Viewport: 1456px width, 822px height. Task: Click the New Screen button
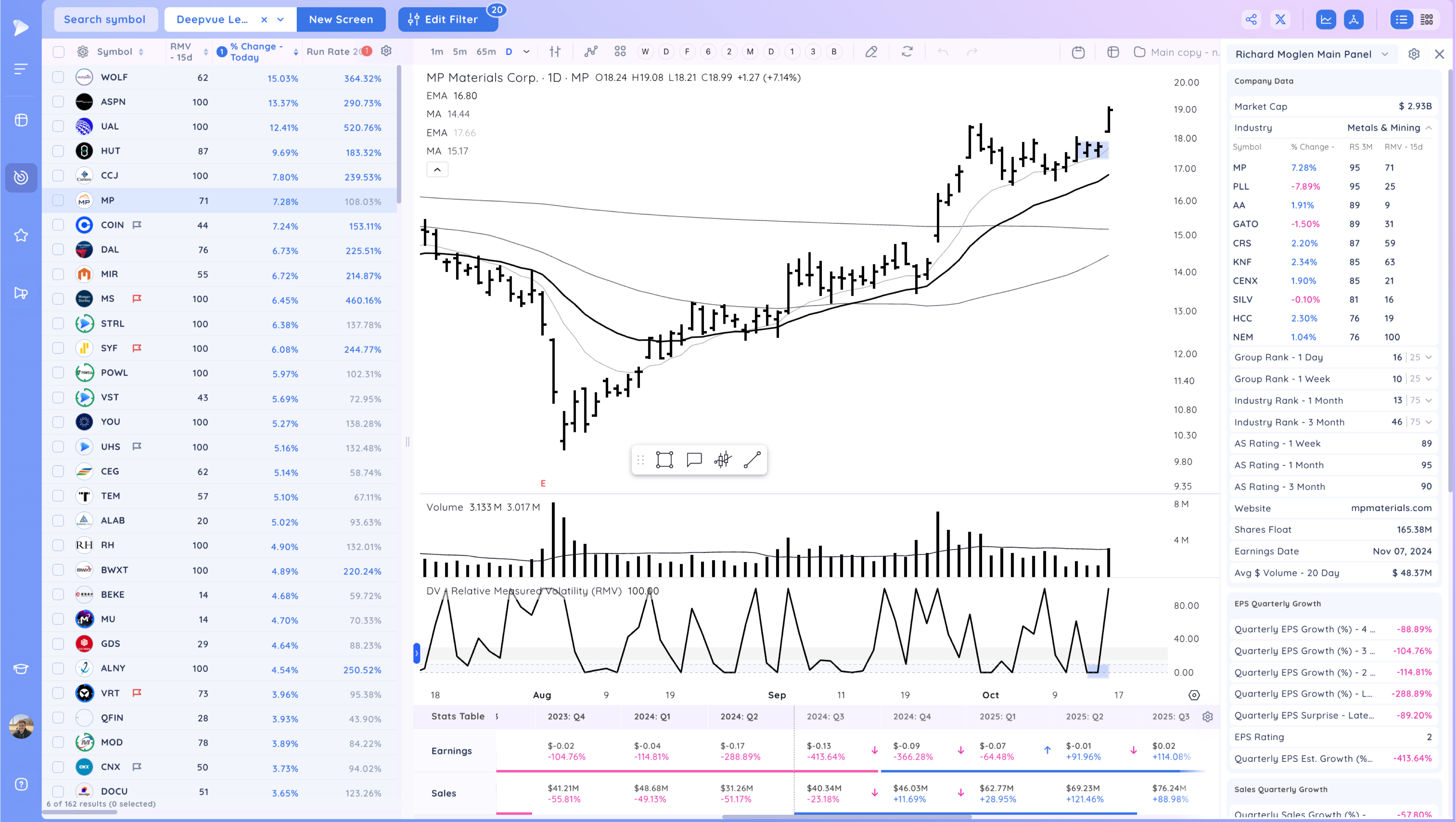tap(341, 19)
